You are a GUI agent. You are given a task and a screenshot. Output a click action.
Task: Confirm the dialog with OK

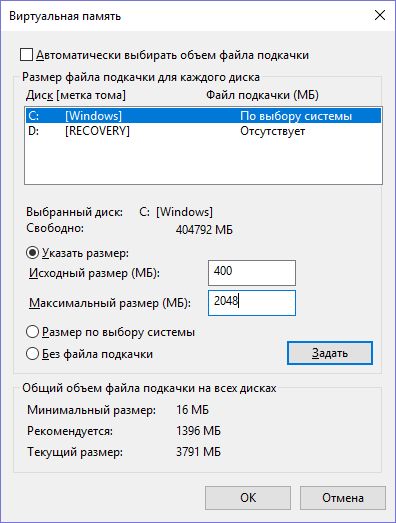(248, 498)
